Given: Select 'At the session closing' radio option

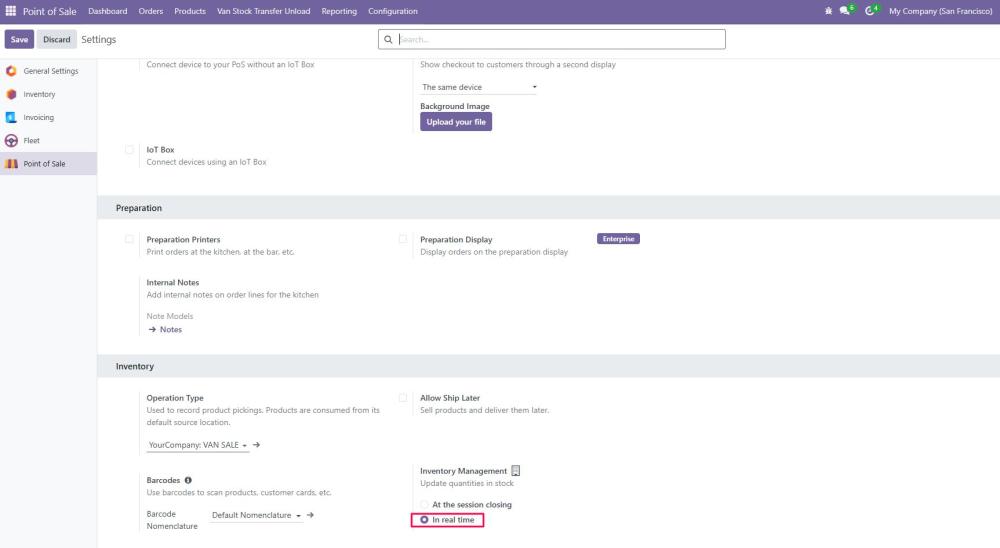Looking at the screenshot, I should tap(425, 505).
